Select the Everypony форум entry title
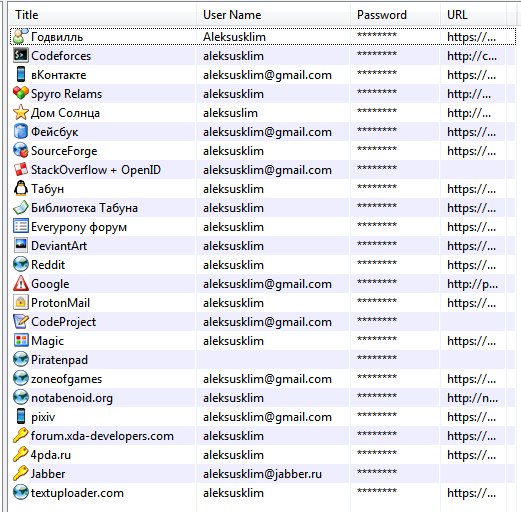521x512 pixels. (x=79, y=227)
